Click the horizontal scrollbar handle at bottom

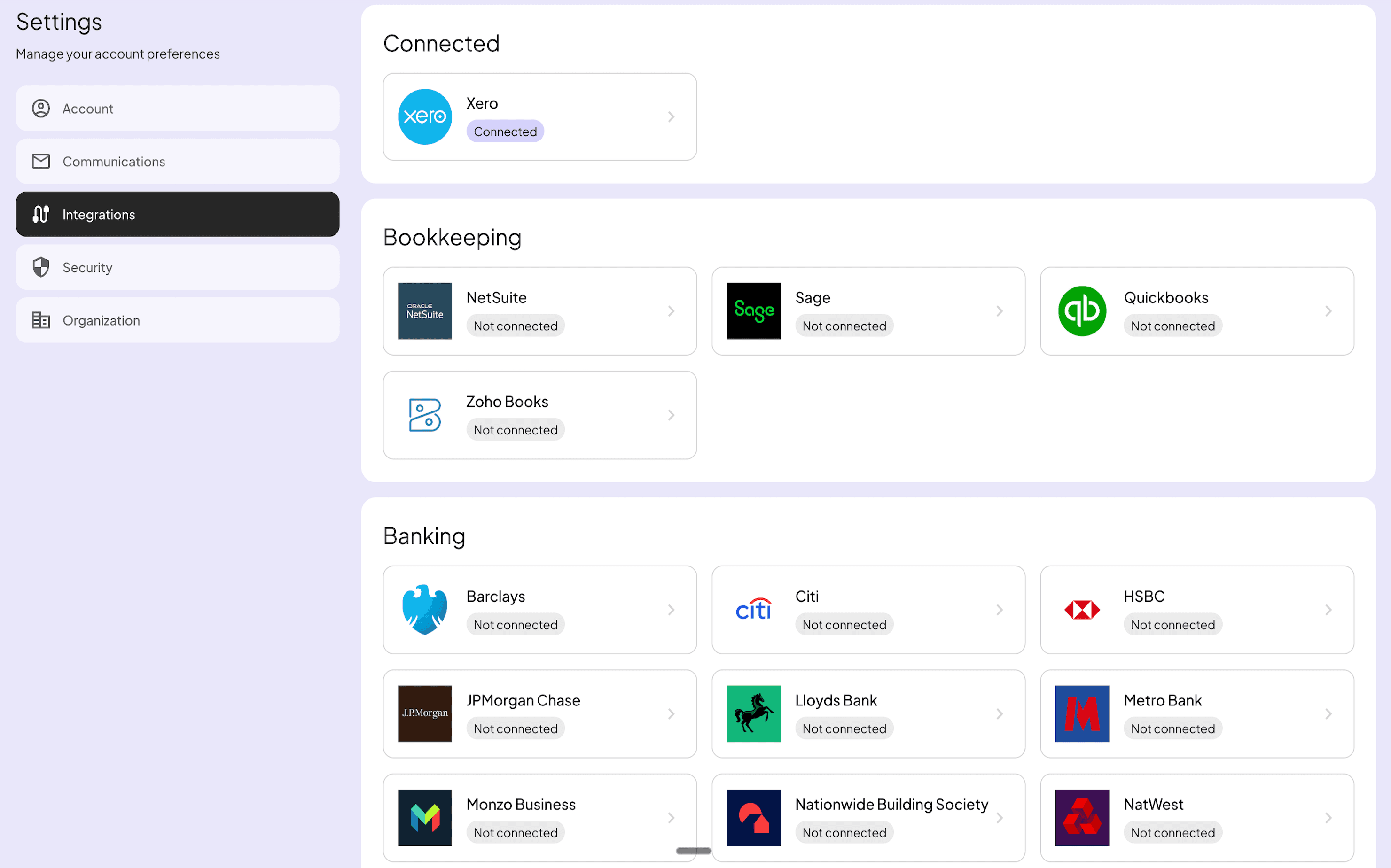[693, 850]
